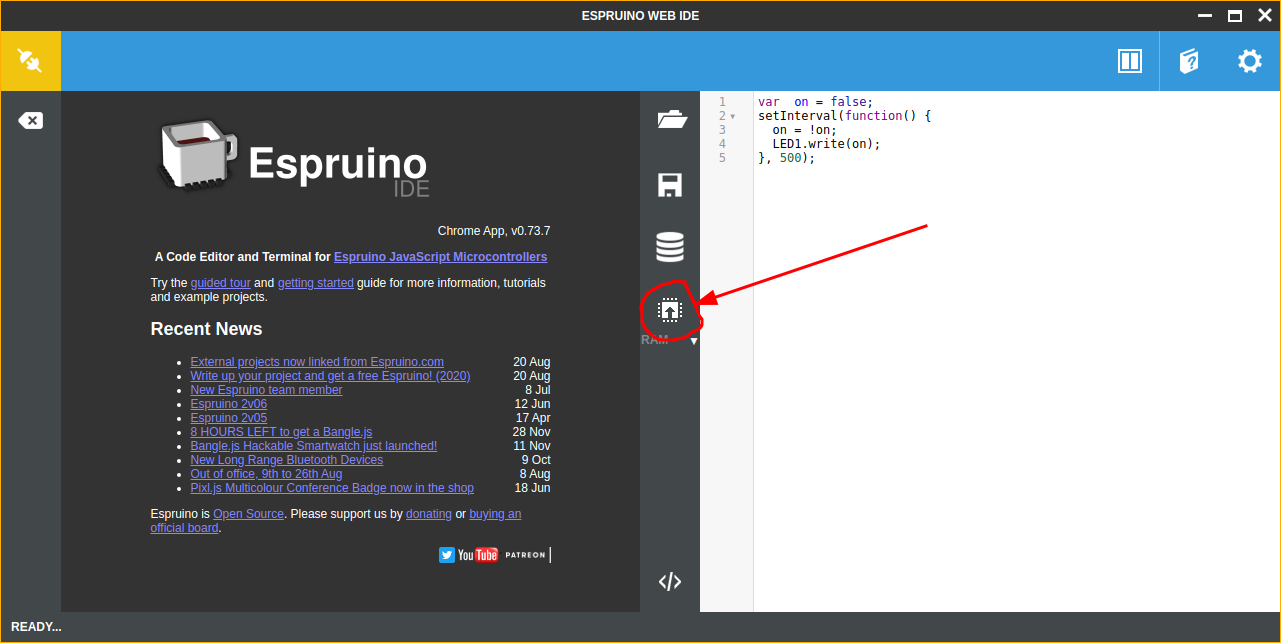This screenshot has height=643, width=1281.
Task: Click the YouTube badge
Action: tap(477, 554)
